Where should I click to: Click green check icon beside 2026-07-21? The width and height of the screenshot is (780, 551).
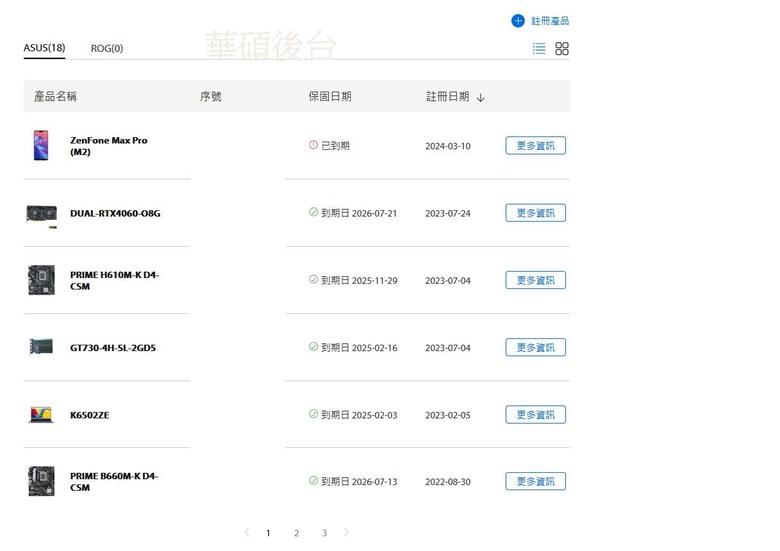(313, 212)
